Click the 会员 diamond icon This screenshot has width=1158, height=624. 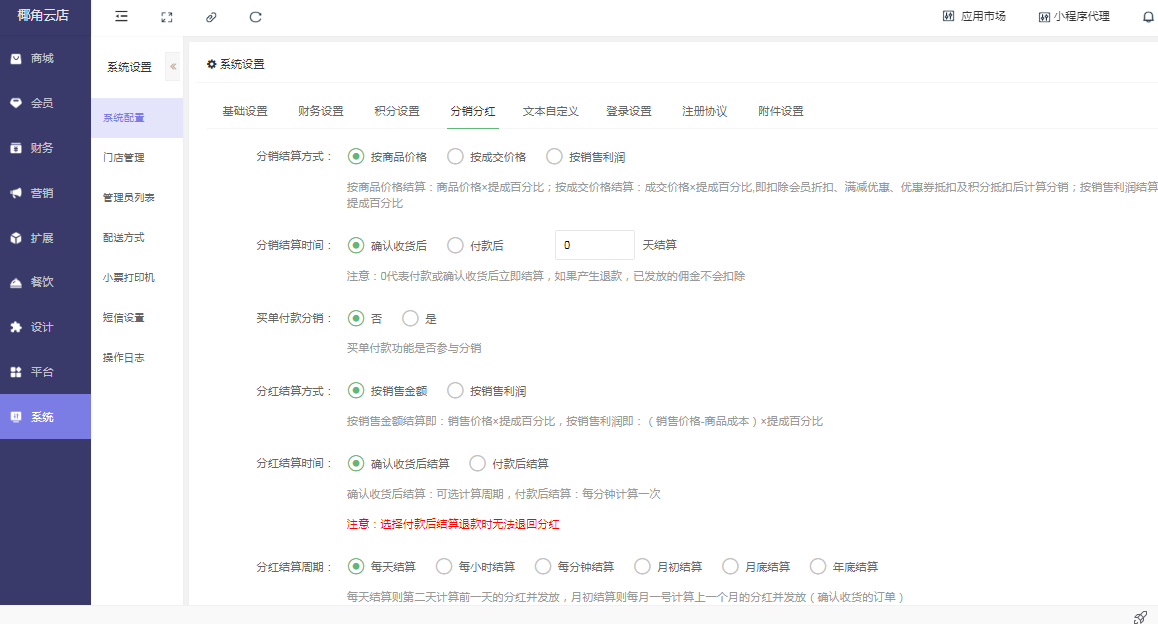coord(16,103)
